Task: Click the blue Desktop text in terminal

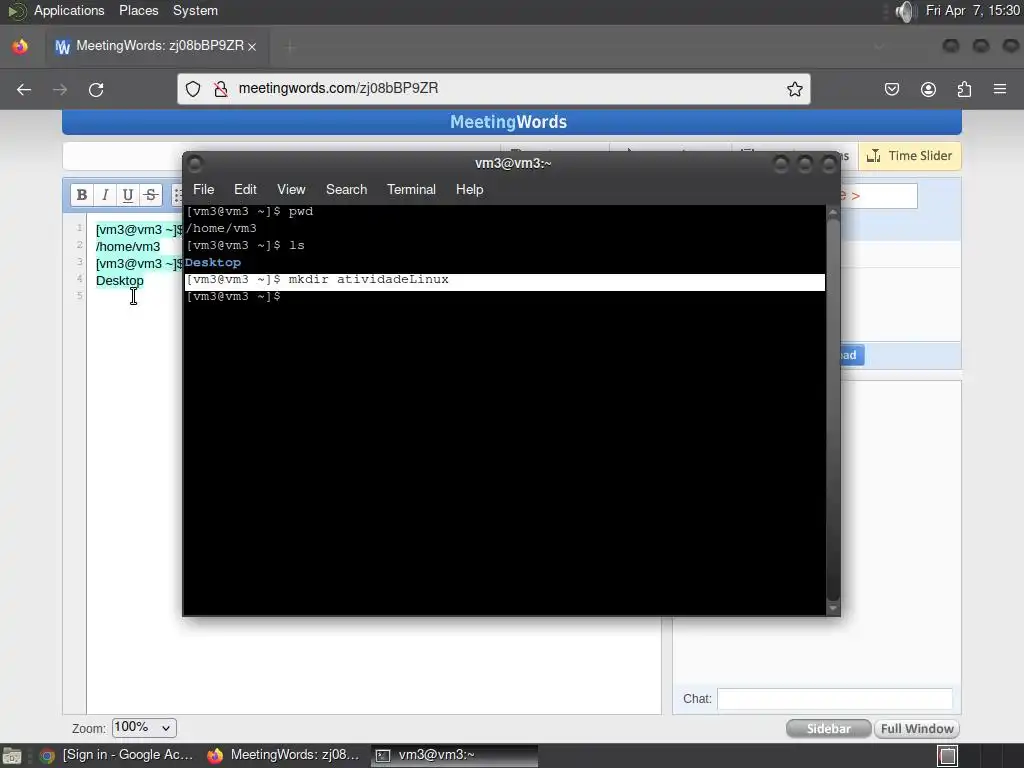Action: 213,263
